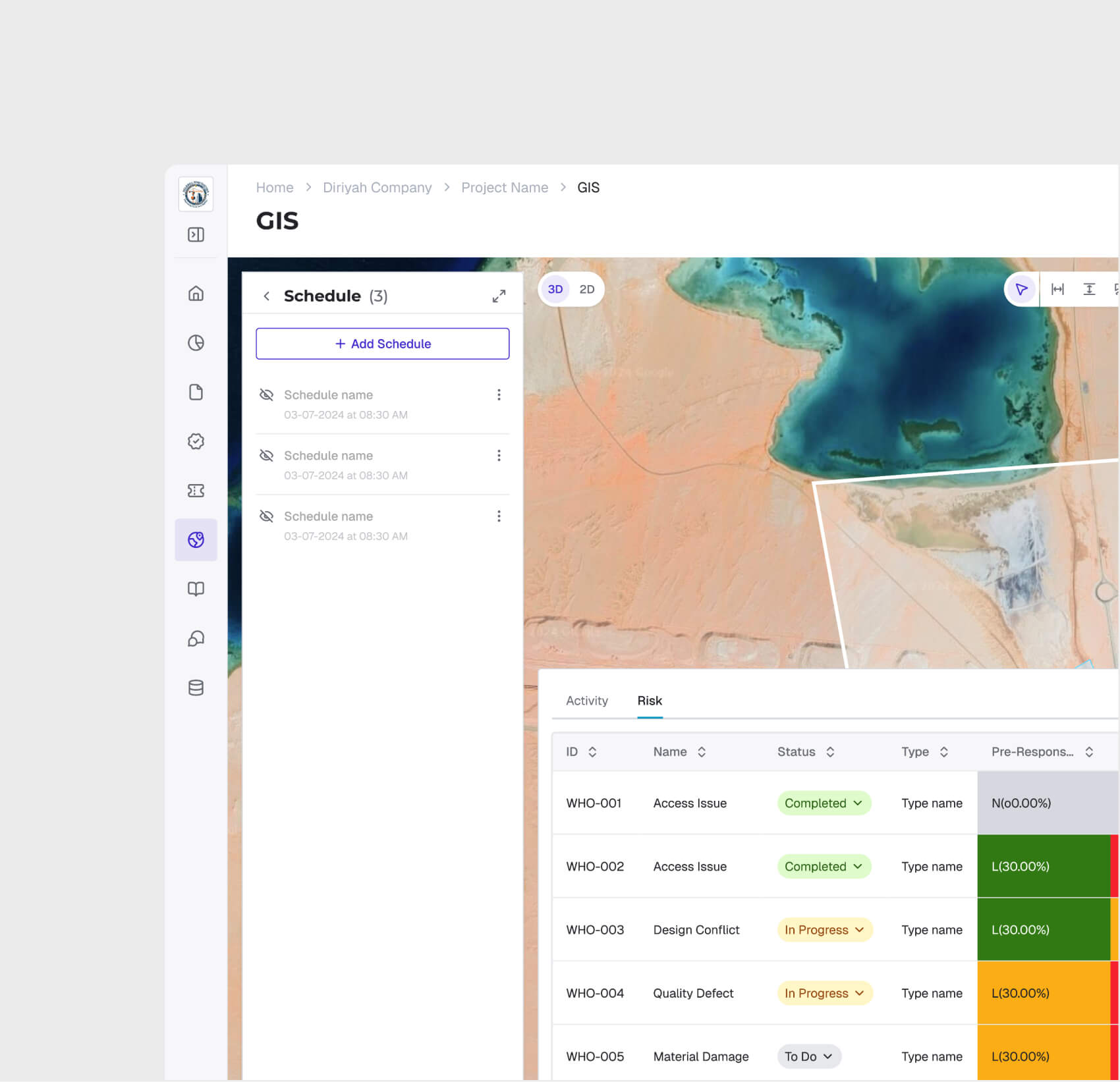Select the quality badge icon in the sidebar
Screen dimensions: 1120x1082
pyautogui.click(x=196, y=441)
